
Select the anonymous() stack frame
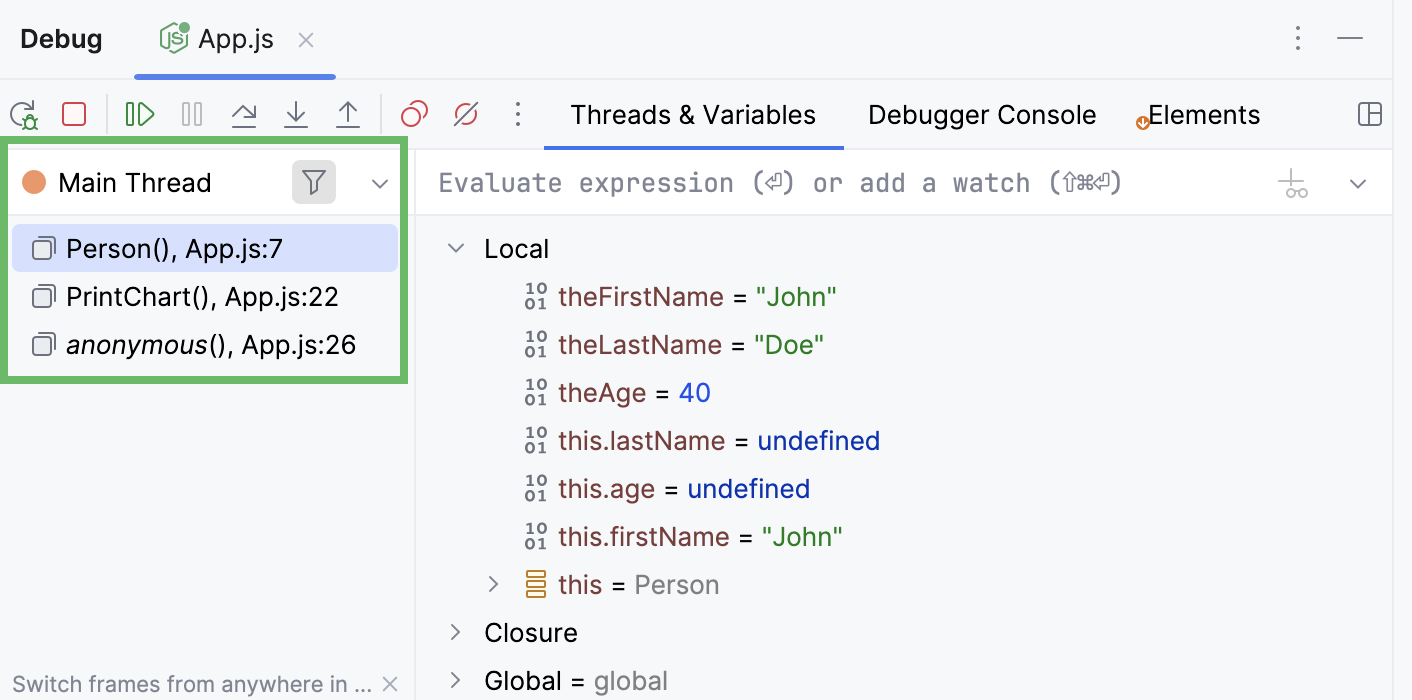210,345
